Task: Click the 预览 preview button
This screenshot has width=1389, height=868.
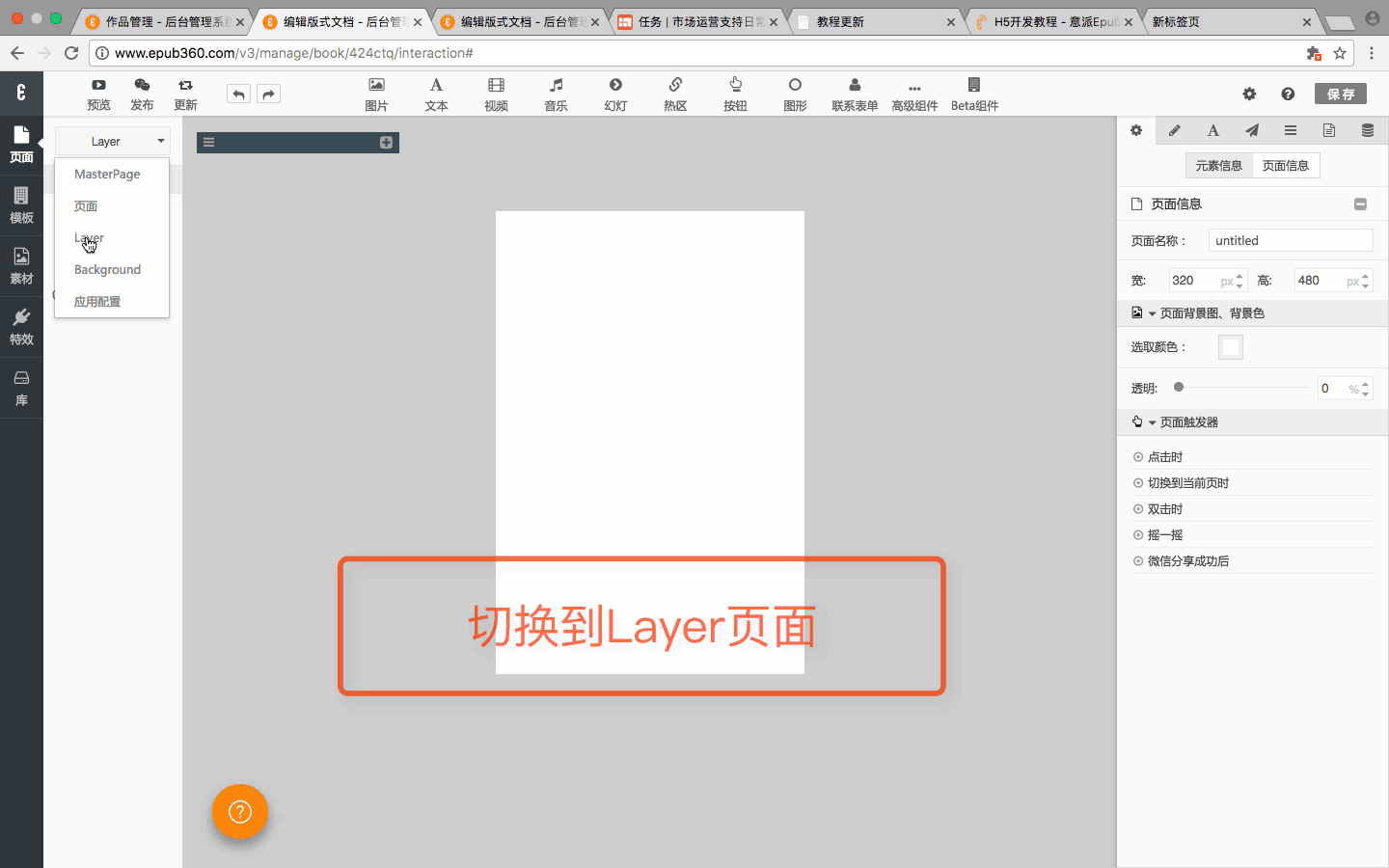Action: tap(98, 94)
